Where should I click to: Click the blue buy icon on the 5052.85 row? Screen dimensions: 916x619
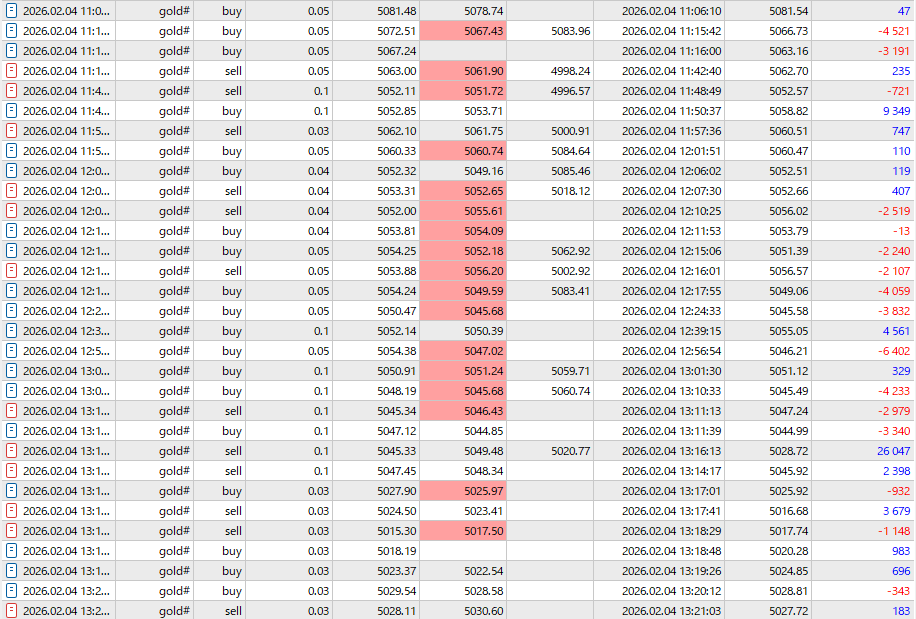point(11,111)
